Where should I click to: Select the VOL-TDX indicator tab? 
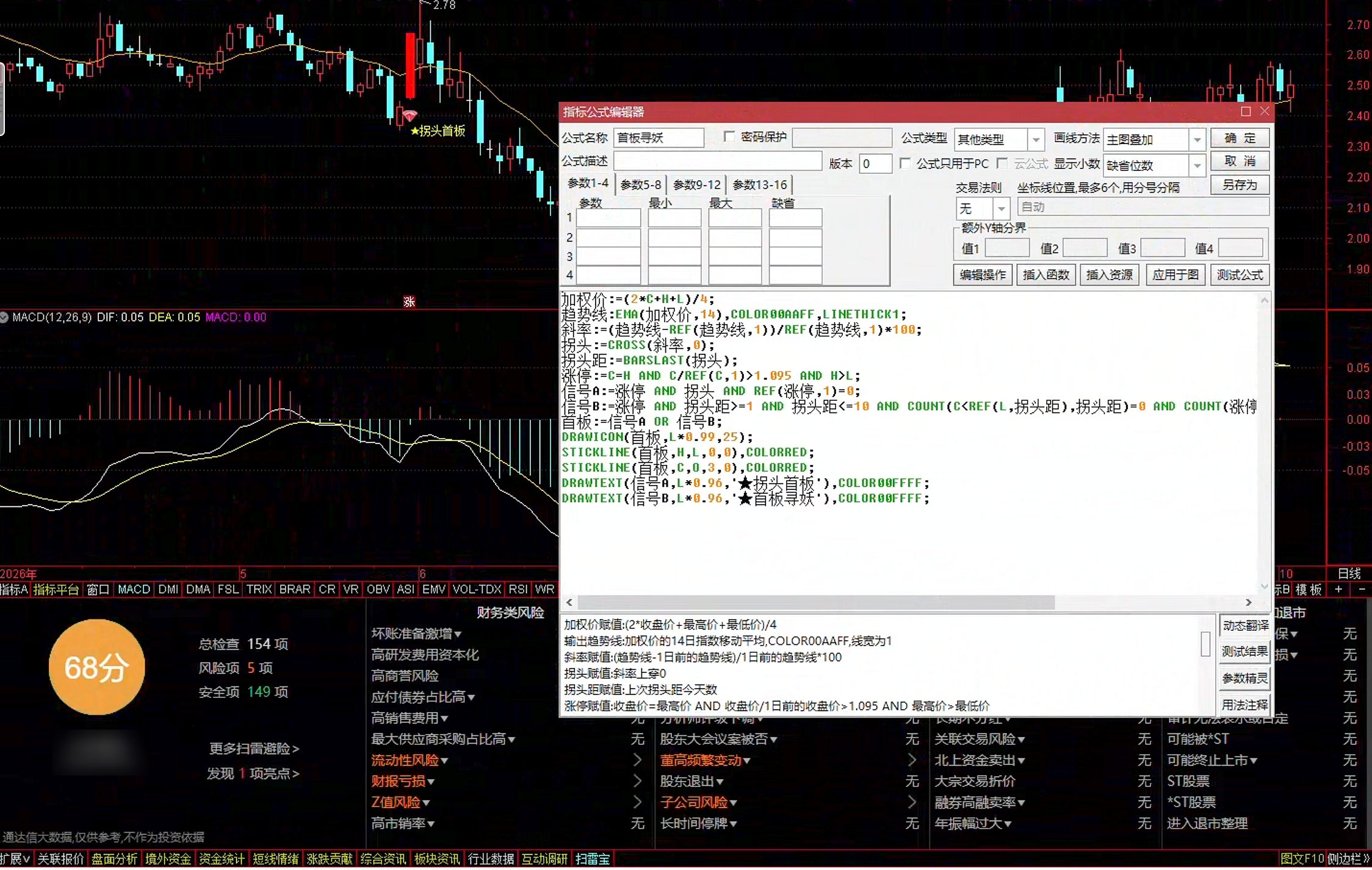pyautogui.click(x=477, y=589)
